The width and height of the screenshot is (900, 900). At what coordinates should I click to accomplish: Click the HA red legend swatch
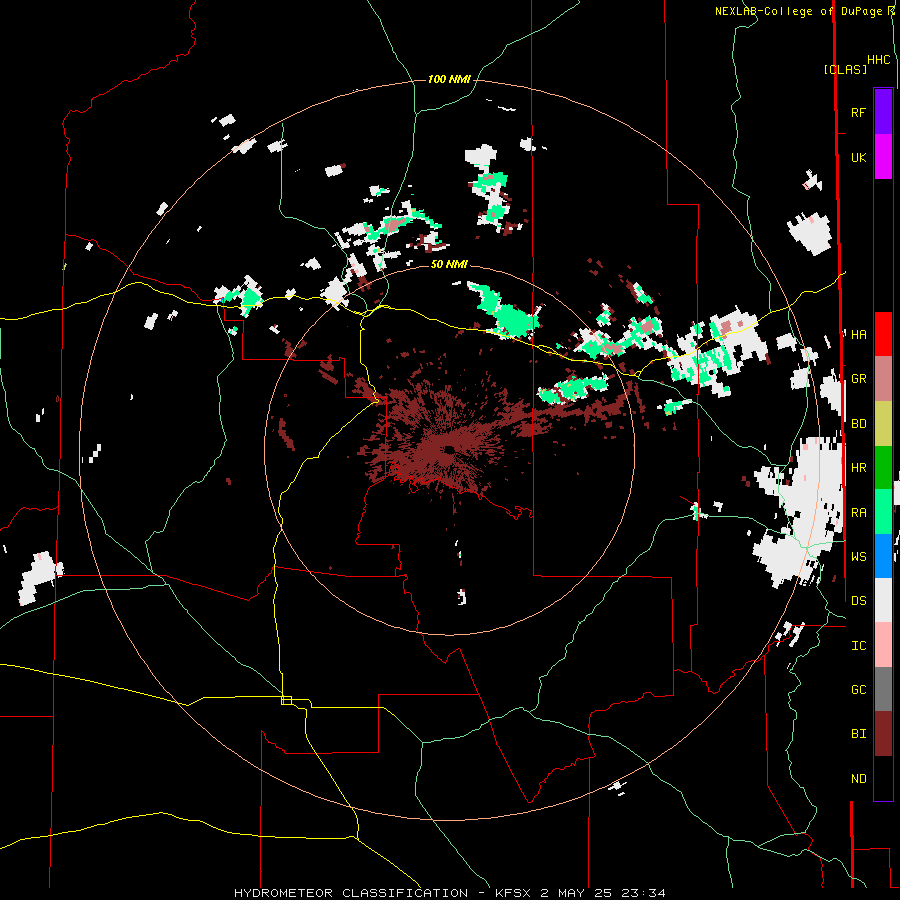883,334
